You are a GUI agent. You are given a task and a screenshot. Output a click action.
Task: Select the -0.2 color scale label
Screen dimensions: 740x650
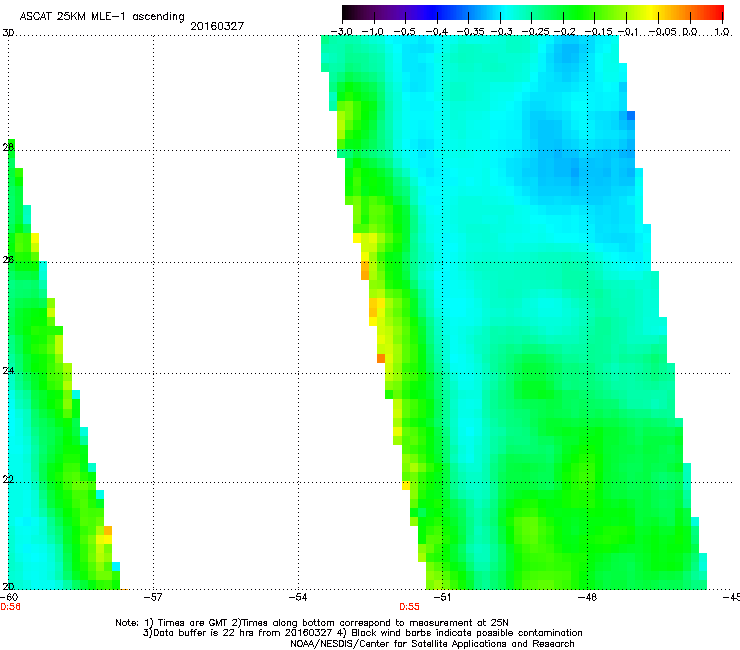[x=564, y=32]
